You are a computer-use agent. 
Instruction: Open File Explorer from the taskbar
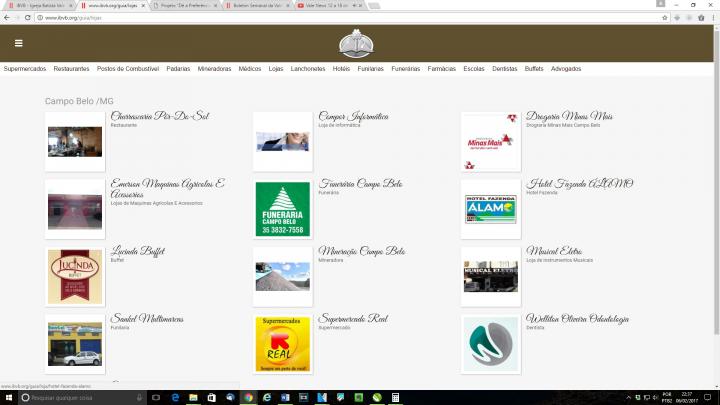click(193, 398)
